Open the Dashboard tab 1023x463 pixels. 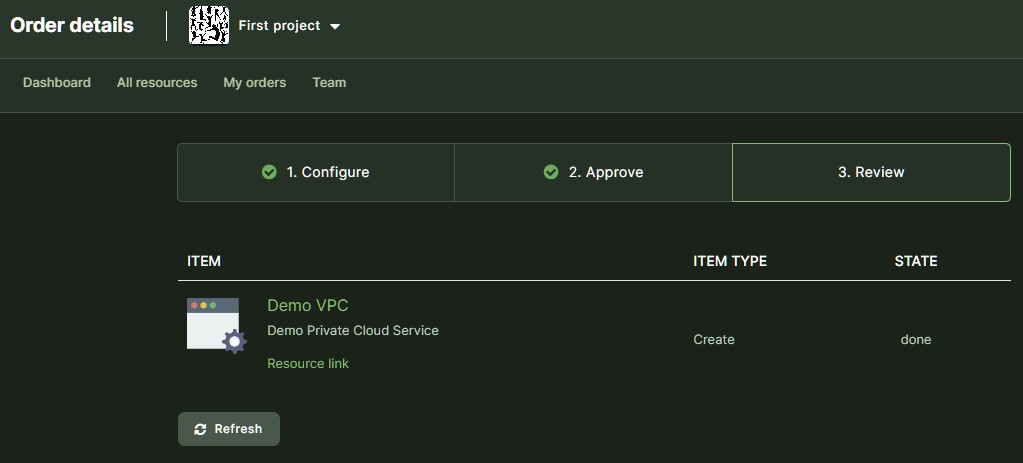pos(57,83)
